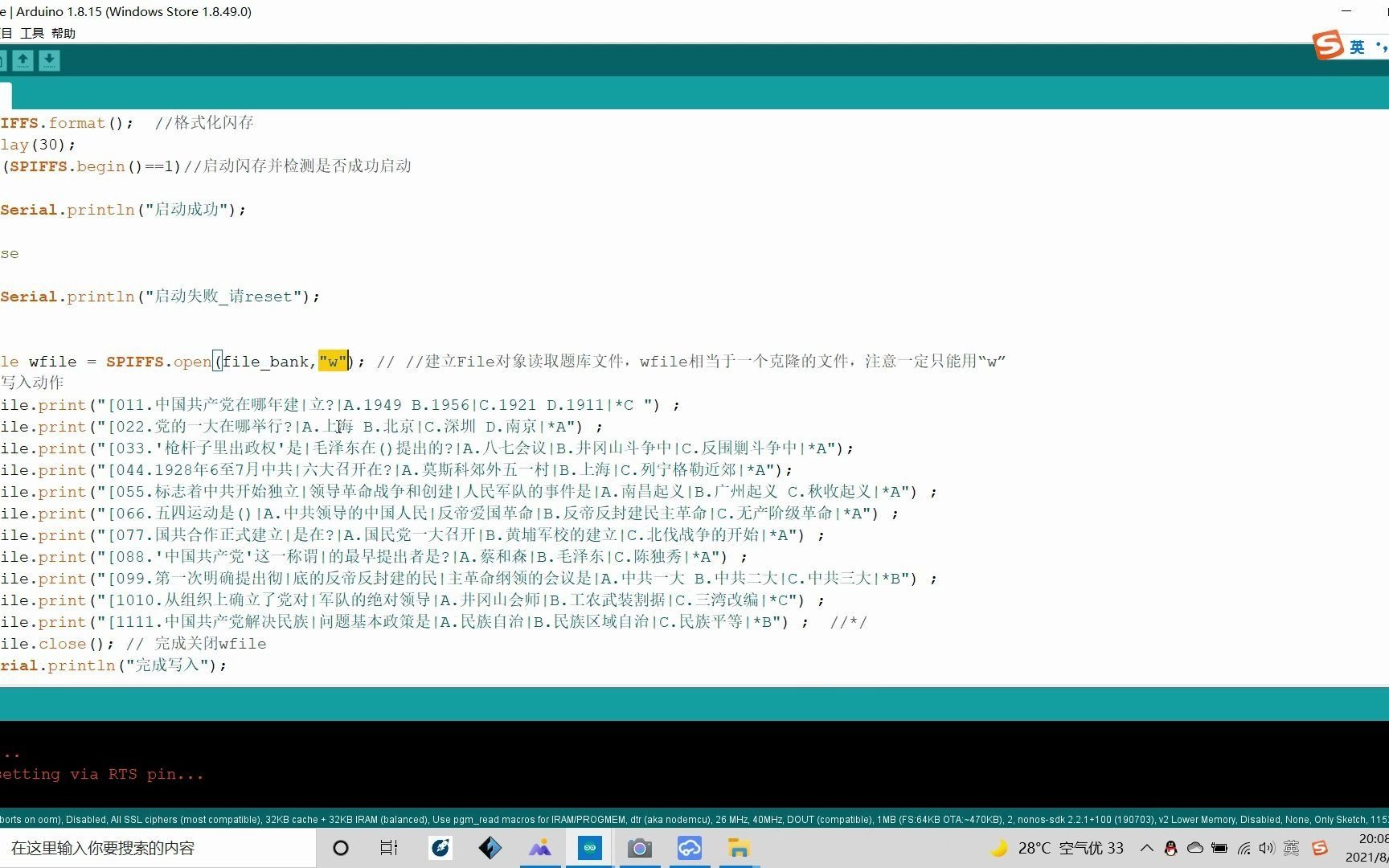This screenshot has height=868, width=1389.
Task: Click the lay(30); code line
Action: pyautogui.click(x=38, y=145)
